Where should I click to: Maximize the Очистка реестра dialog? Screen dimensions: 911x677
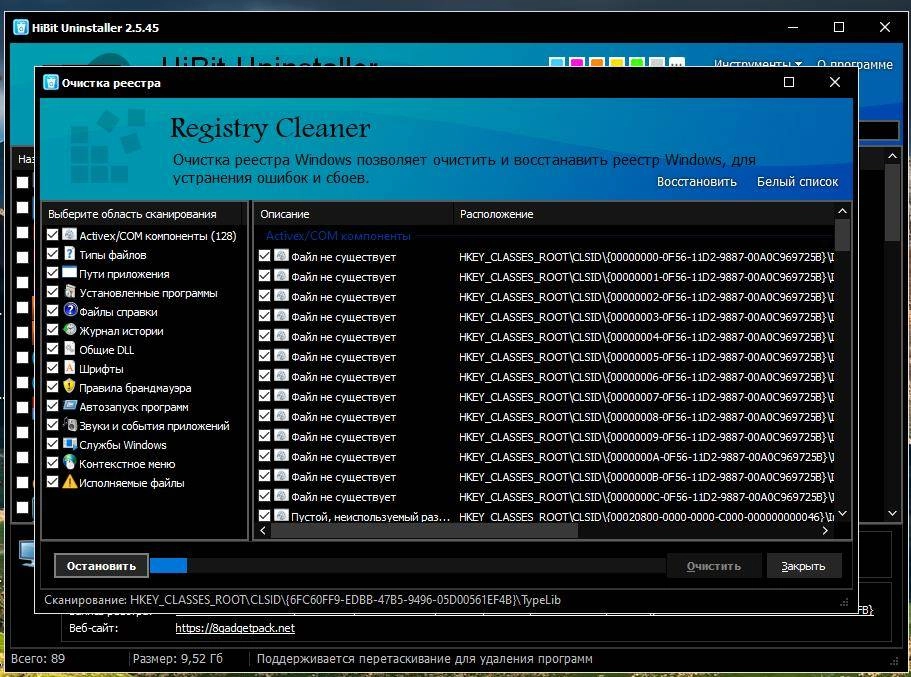click(789, 82)
